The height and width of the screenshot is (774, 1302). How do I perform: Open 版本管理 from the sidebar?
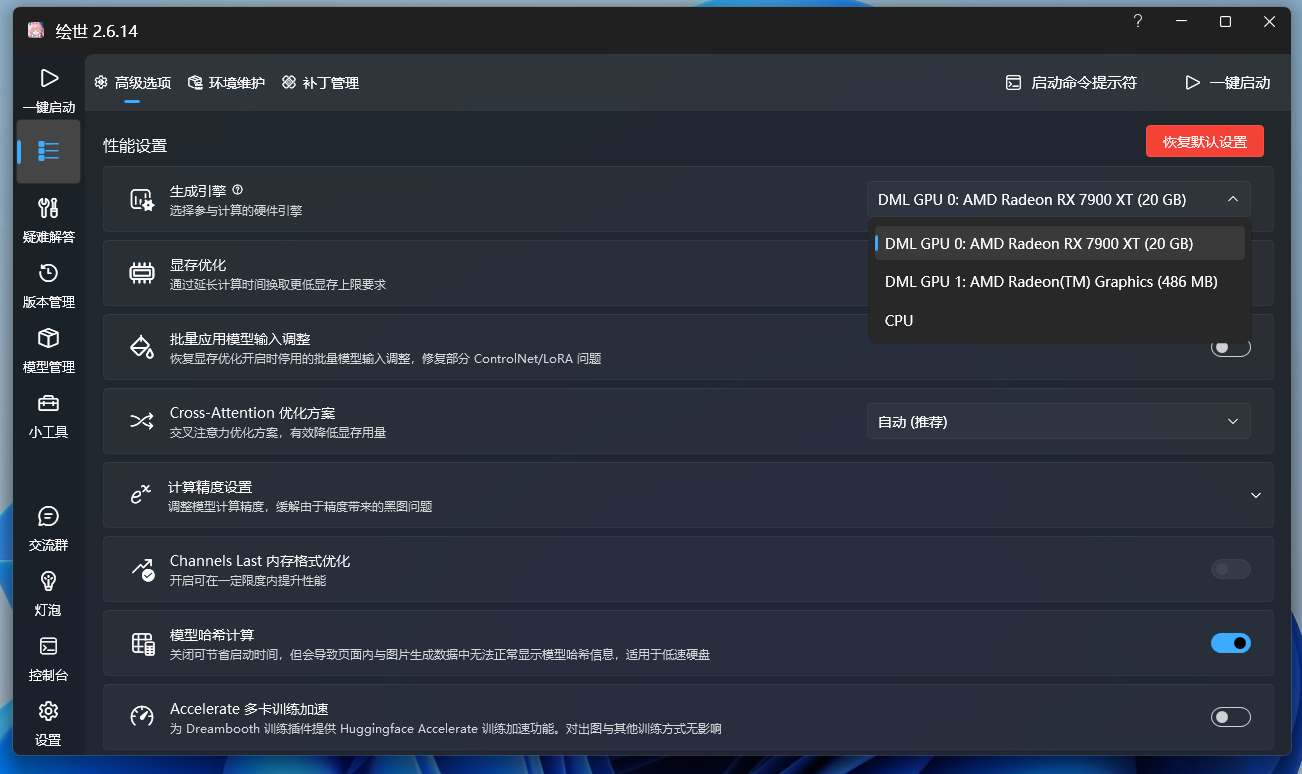(x=47, y=282)
